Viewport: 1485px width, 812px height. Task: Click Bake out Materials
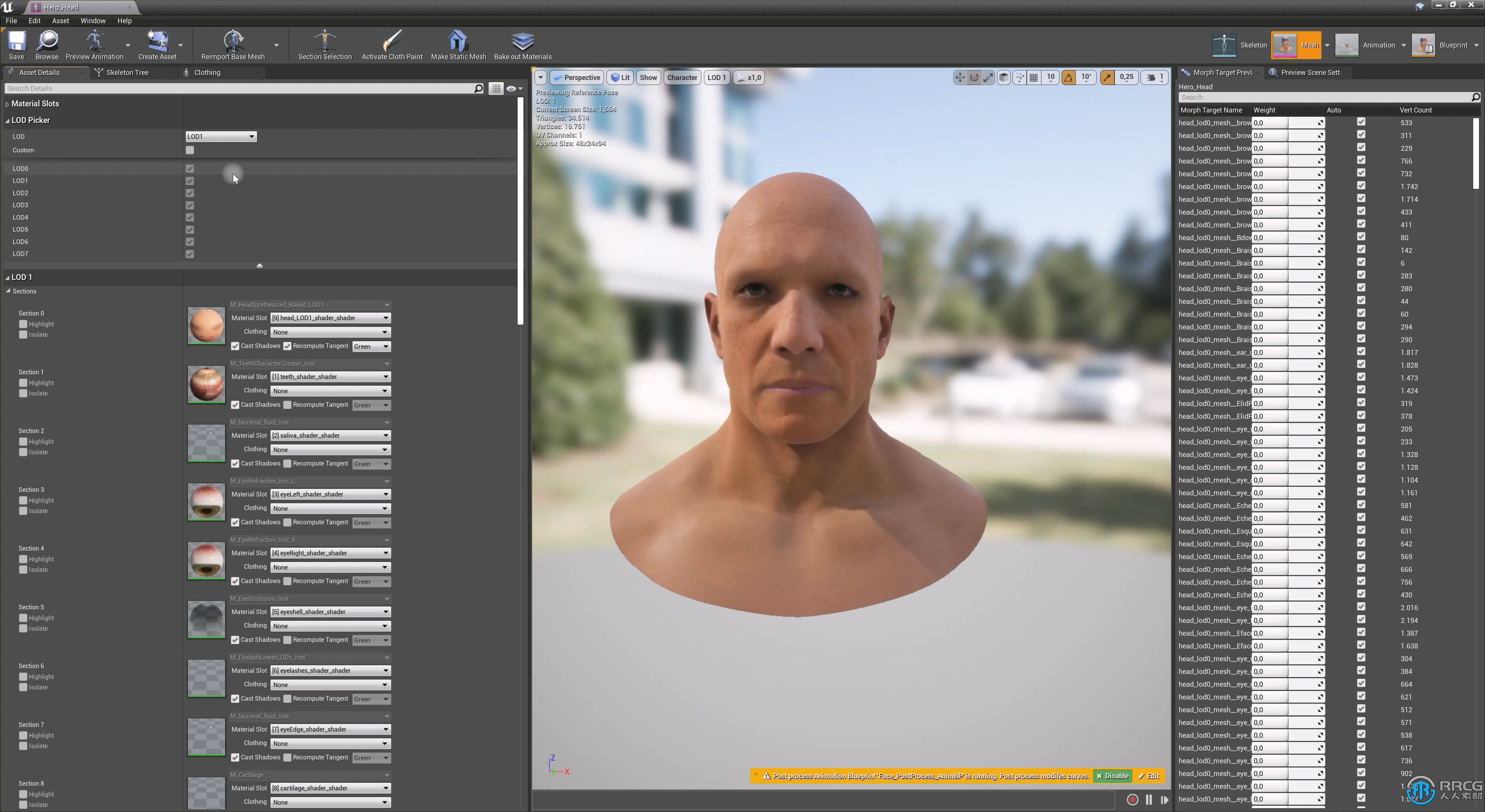(523, 45)
